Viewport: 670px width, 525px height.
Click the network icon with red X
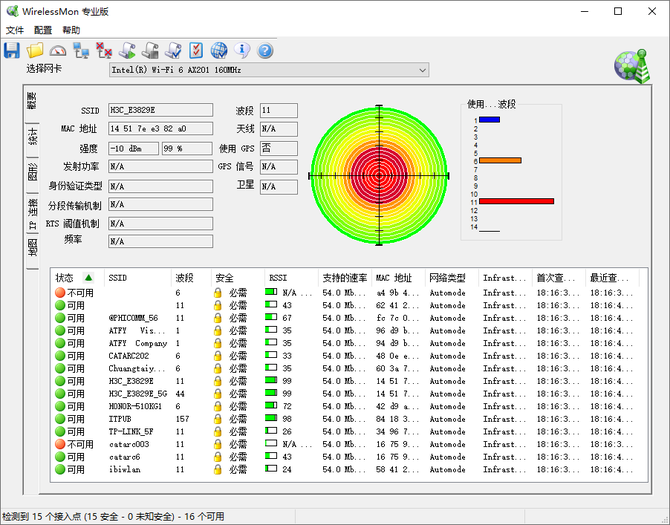(104, 50)
